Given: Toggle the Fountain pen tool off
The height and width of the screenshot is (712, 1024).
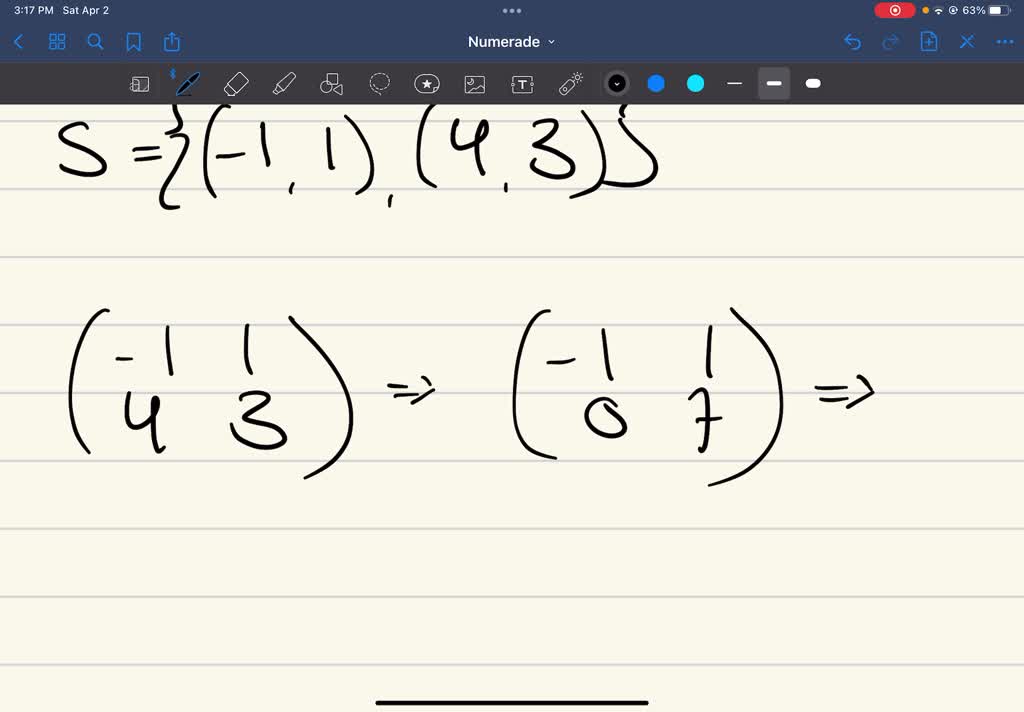Looking at the screenshot, I should pyautogui.click(x=187, y=83).
